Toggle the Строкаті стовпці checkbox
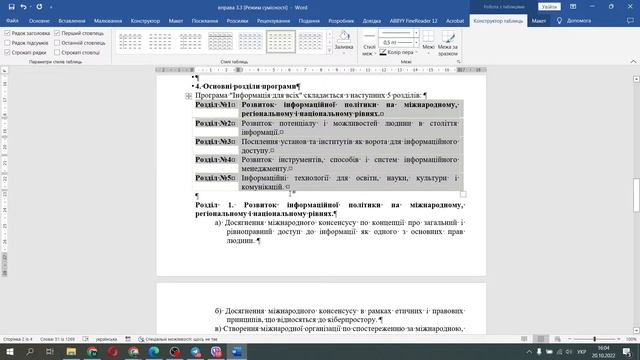This screenshot has width=640, height=360. click(57, 52)
